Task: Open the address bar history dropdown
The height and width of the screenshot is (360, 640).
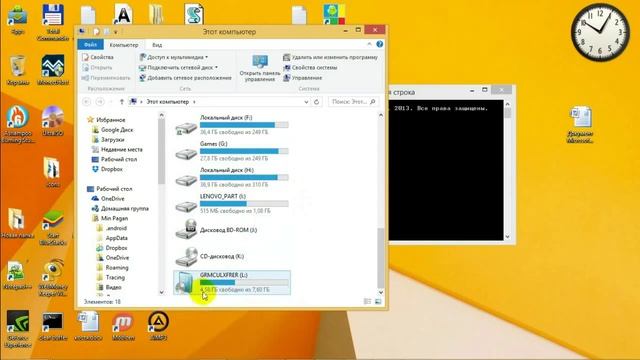Action: [306, 102]
